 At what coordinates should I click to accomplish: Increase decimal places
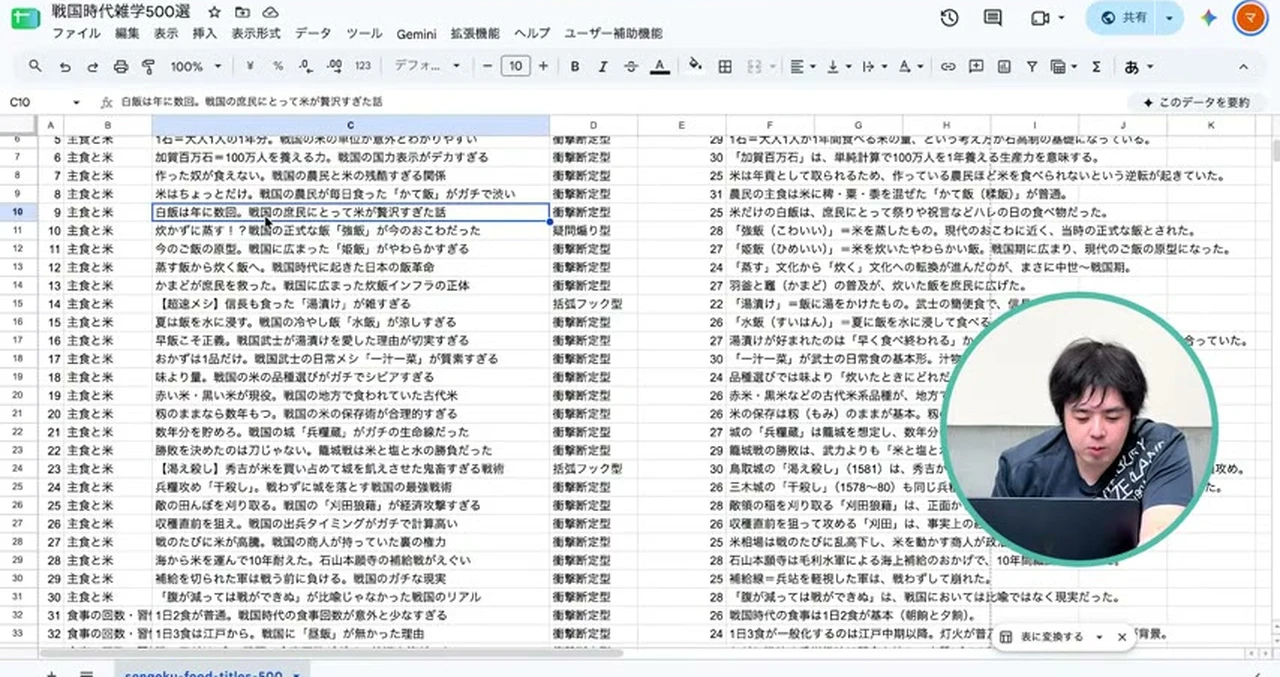pyautogui.click(x=334, y=66)
